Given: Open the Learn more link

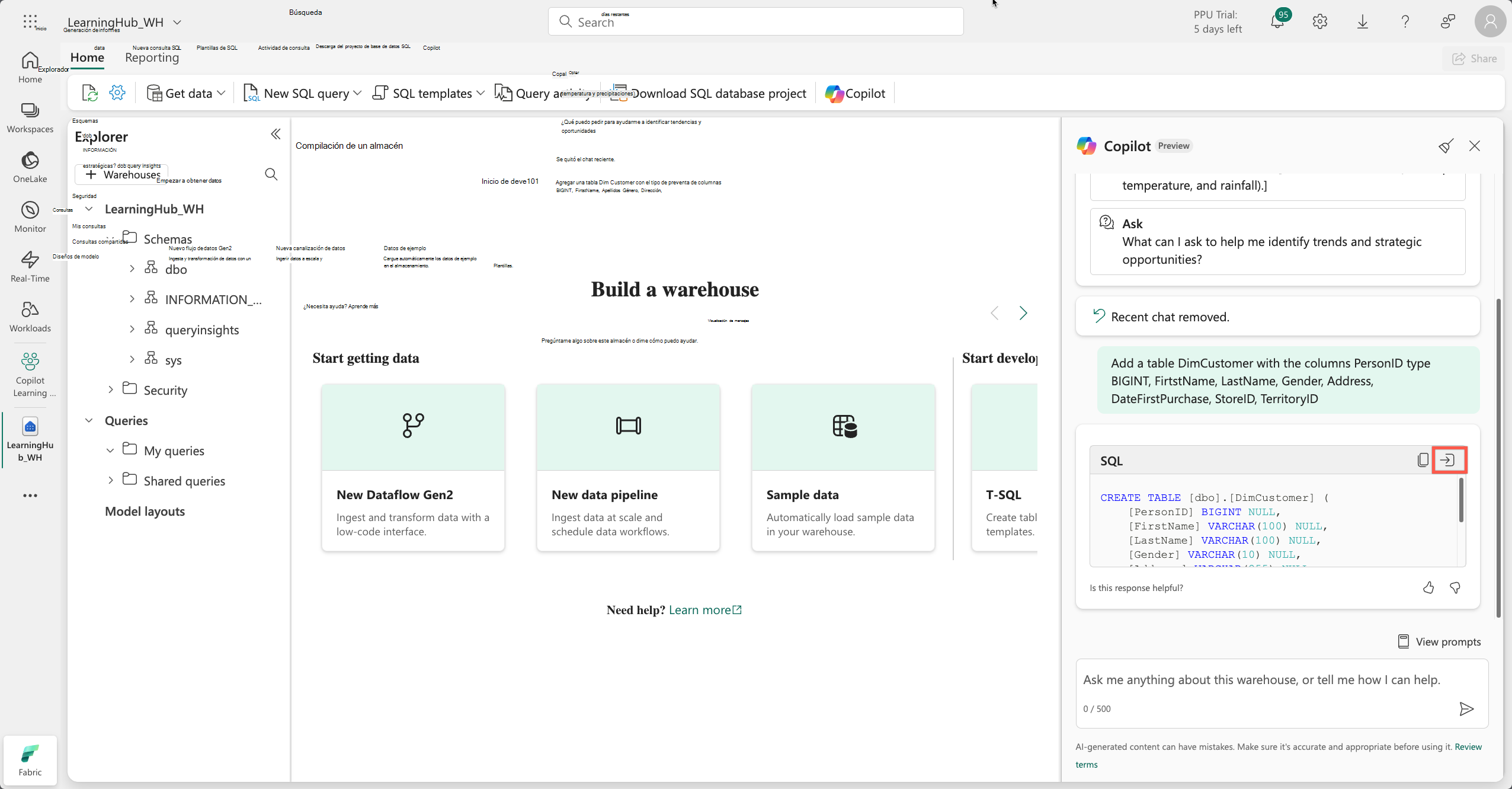Looking at the screenshot, I should pos(705,610).
